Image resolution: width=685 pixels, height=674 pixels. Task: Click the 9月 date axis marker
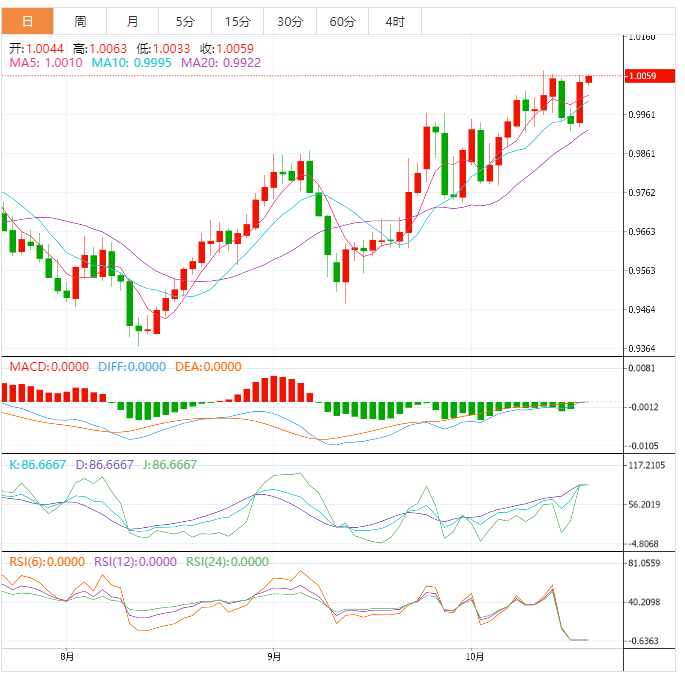pyautogui.click(x=274, y=657)
